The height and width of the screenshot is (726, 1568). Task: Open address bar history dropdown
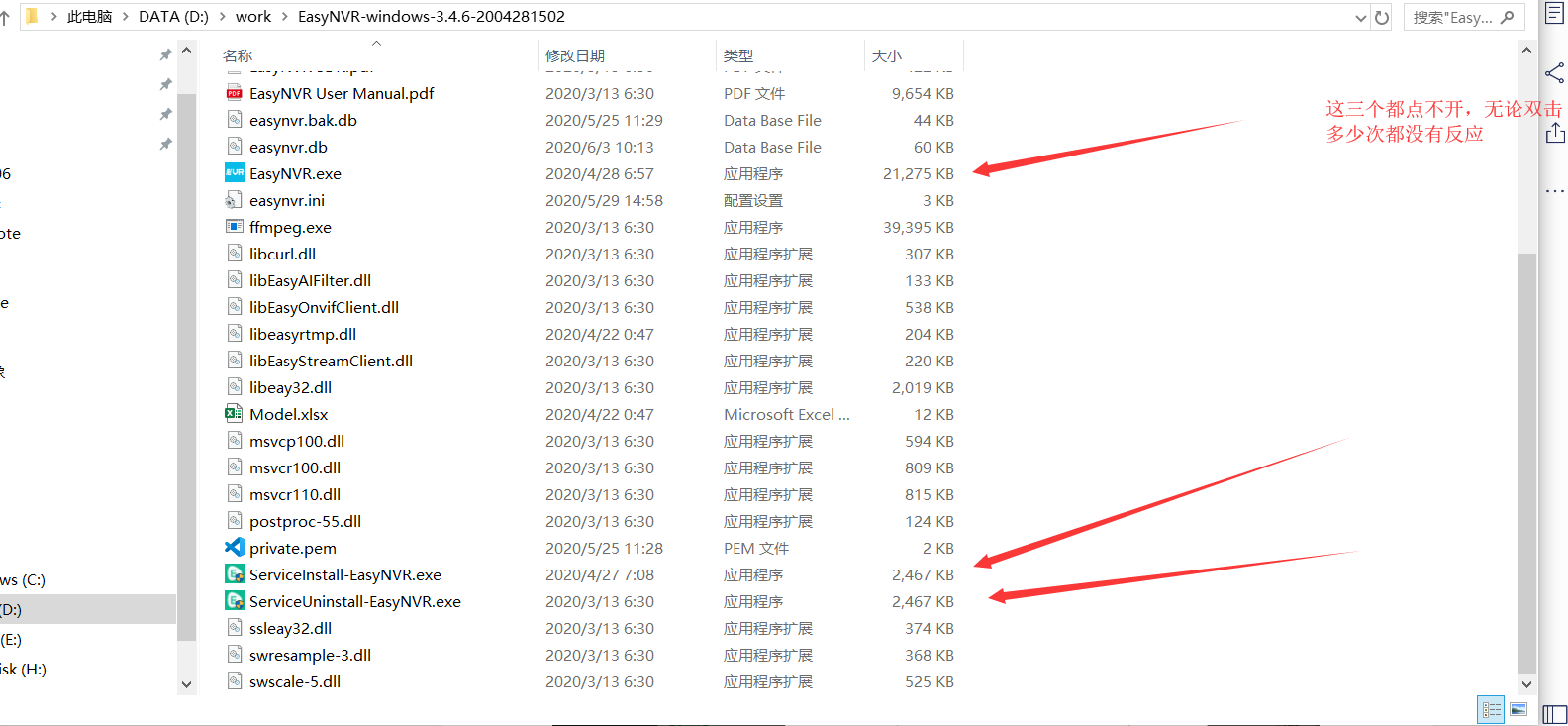tap(1360, 18)
